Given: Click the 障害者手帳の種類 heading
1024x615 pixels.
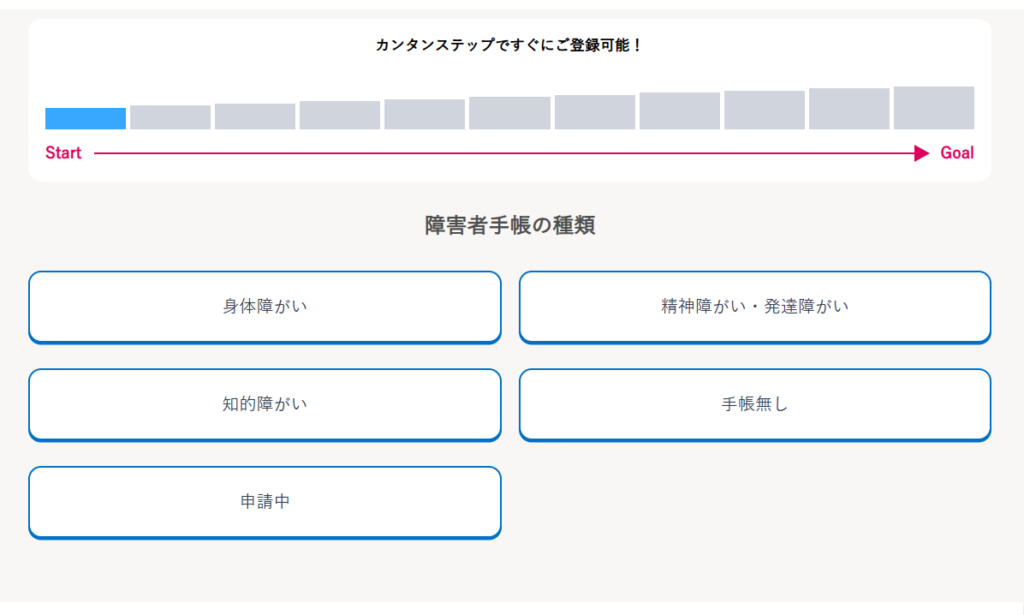Looking at the screenshot, I should tap(510, 226).
